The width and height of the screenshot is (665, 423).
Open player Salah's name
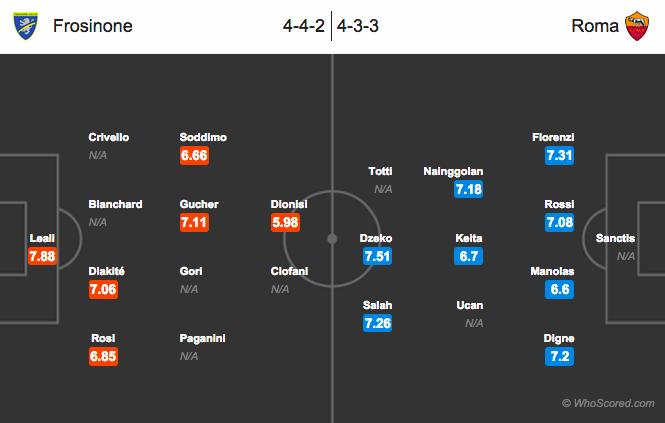click(x=377, y=305)
